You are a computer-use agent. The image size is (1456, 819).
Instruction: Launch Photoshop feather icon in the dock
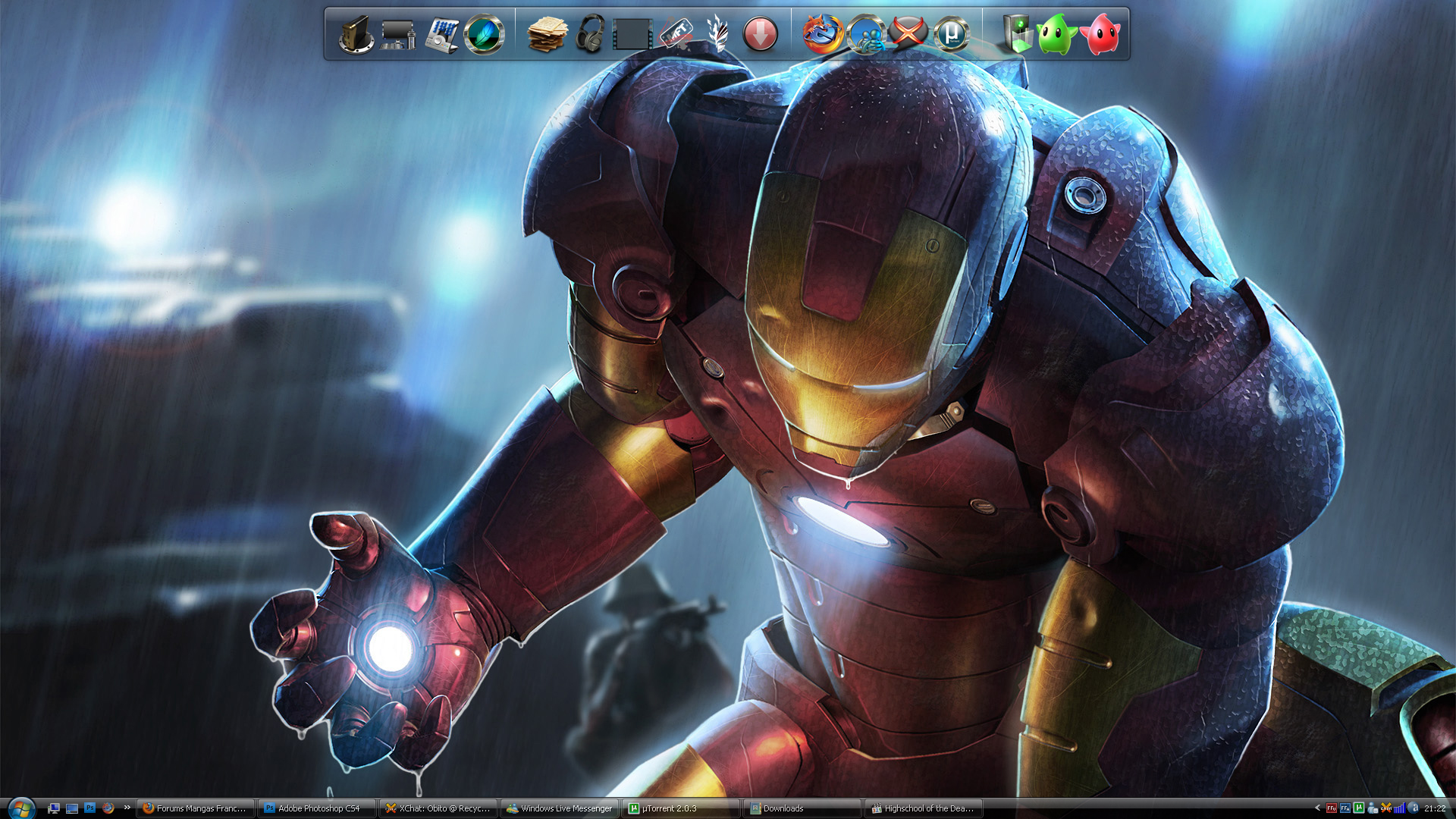(484, 35)
